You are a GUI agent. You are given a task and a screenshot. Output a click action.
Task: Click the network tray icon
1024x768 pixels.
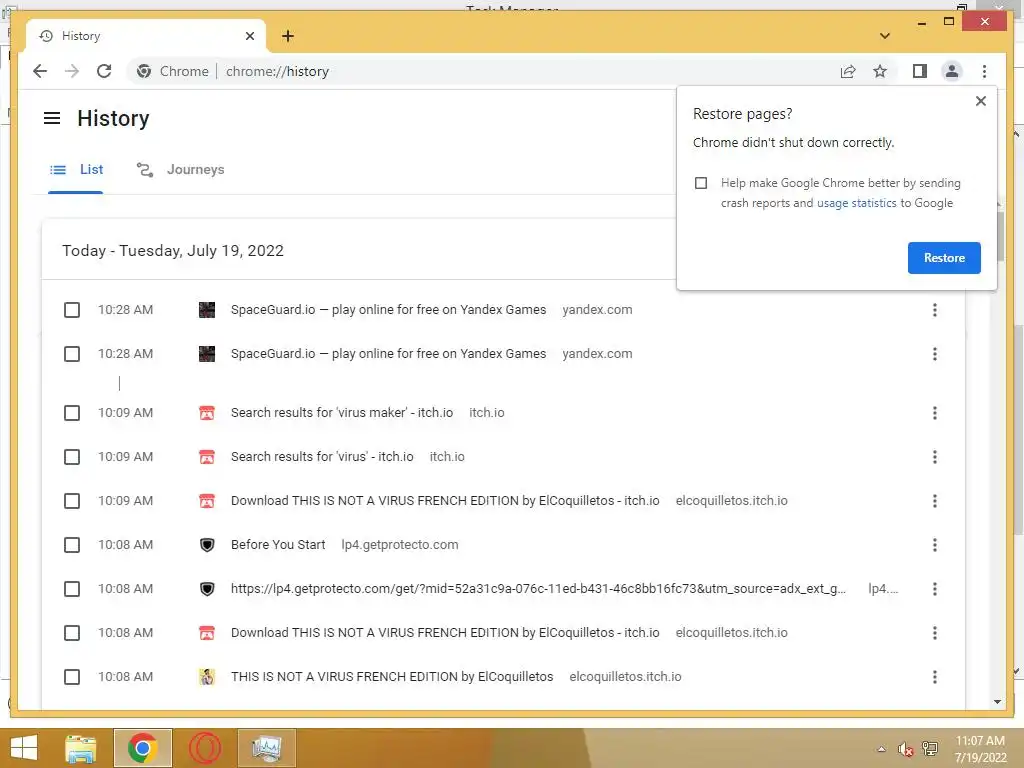click(x=930, y=749)
